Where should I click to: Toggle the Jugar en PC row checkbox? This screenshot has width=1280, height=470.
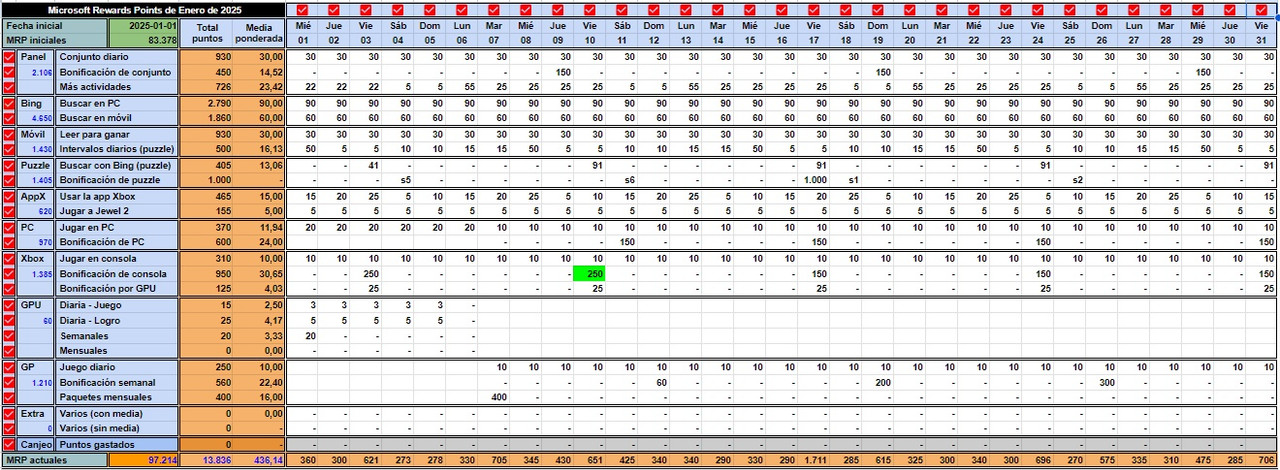[x=9, y=227]
